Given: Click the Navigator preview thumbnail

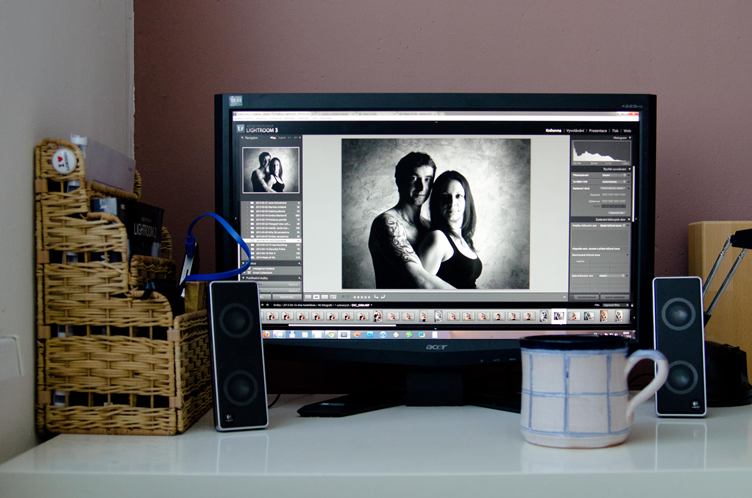Looking at the screenshot, I should [x=270, y=170].
